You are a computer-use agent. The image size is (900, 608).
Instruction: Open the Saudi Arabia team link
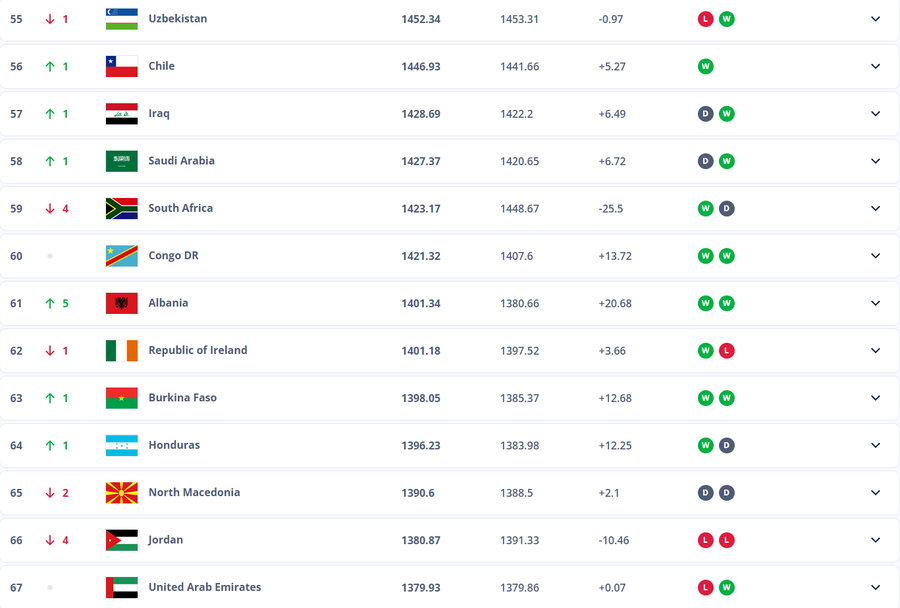click(181, 161)
